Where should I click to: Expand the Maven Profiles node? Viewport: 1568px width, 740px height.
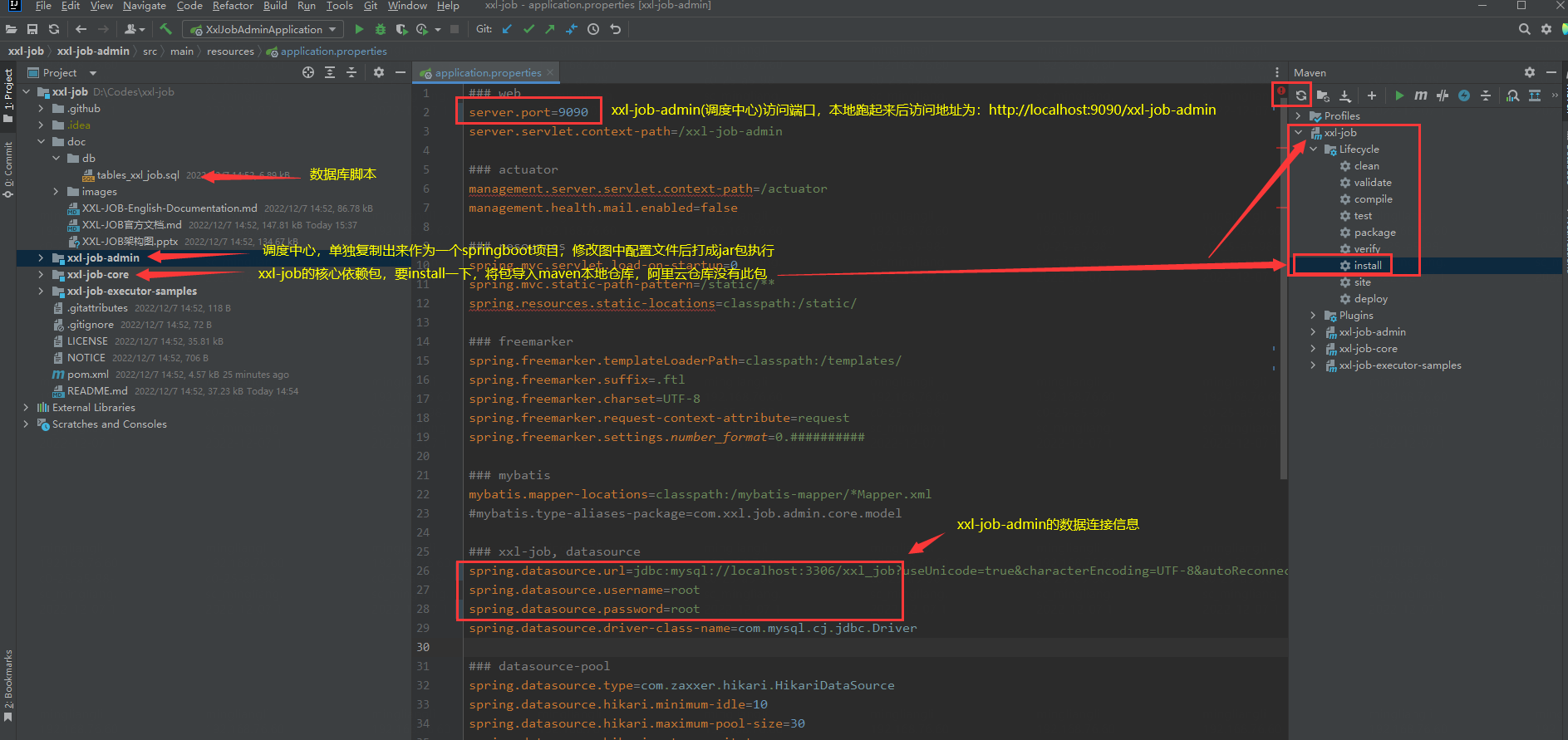[1298, 115]
